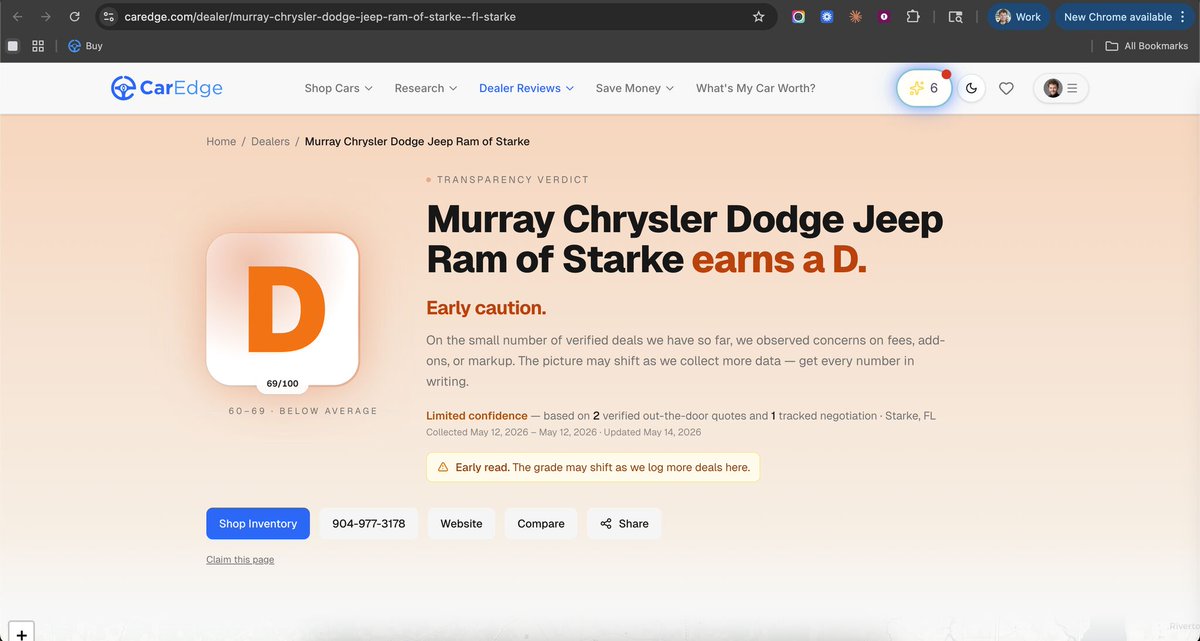Click the Limited confidence label
Image resolution: width=1200 pixels, height=641 pixels.
(477, 416)
